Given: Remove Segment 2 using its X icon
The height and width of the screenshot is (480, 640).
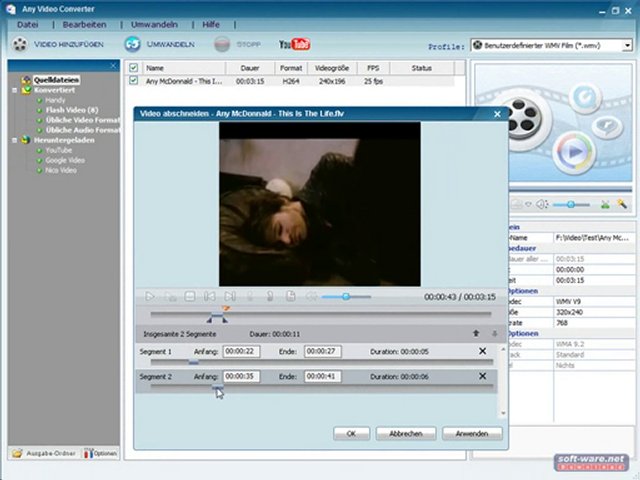Looking at the screenshot, I should coord(482,376).
